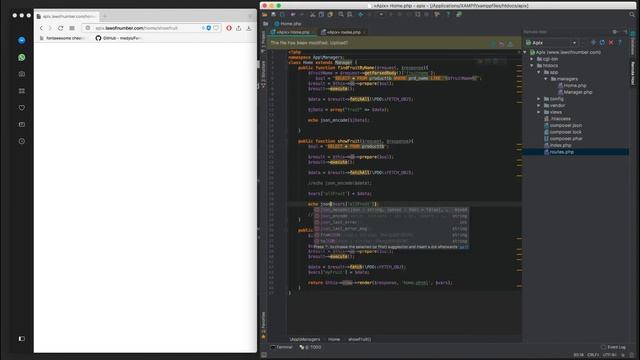Screen dimensions: 640x360
Task: Click the Replace icon in IDE toolbar
Action: [x=350, y=14]
